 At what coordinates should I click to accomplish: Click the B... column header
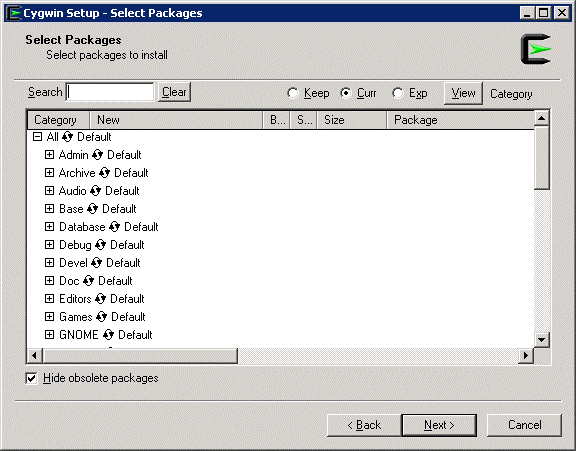(x=277, y=120)
